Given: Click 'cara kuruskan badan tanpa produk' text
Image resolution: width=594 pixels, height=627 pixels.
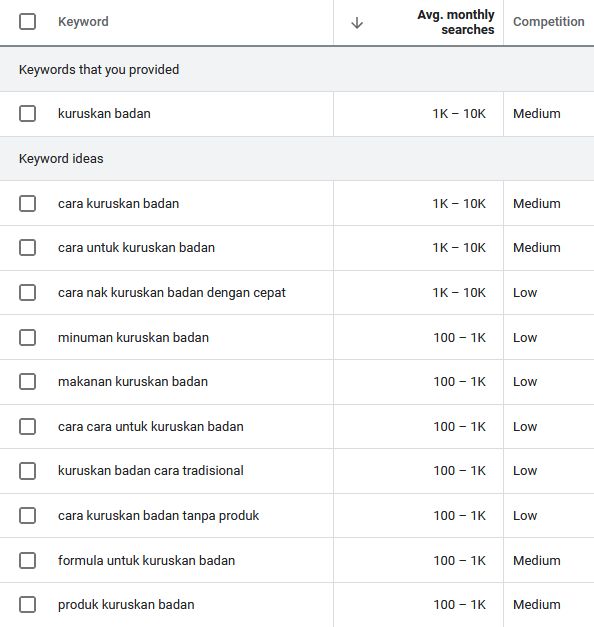Looking at the screenshot, I should tap(158, 516).
